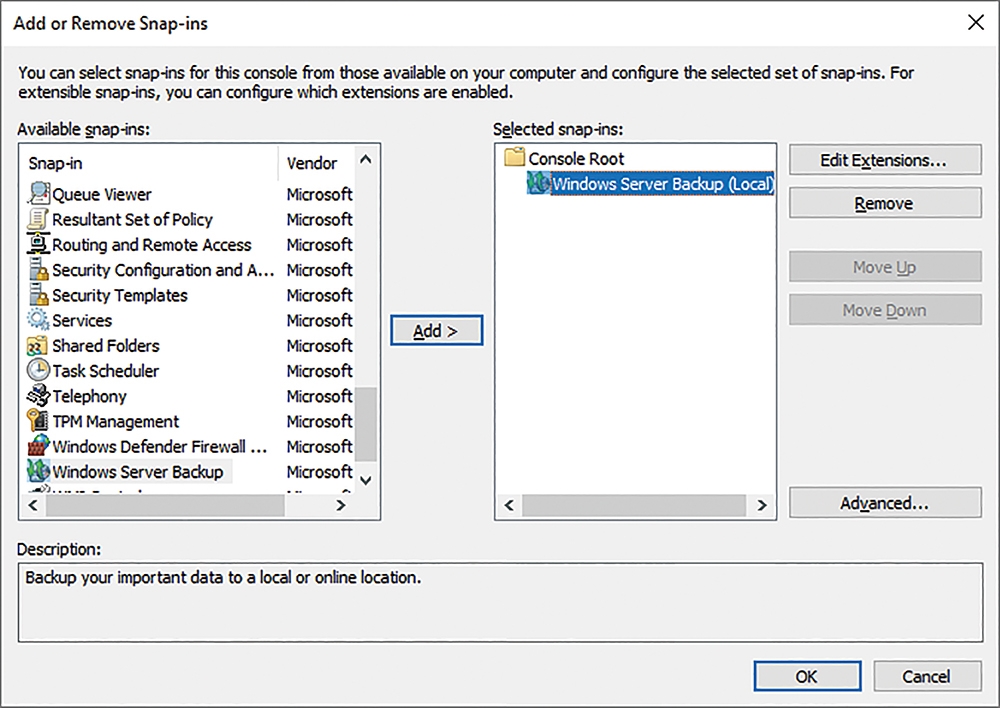This screenshot has height=708, width=1000.
Task: Click the Move Up button
Action: pos(885,267)
